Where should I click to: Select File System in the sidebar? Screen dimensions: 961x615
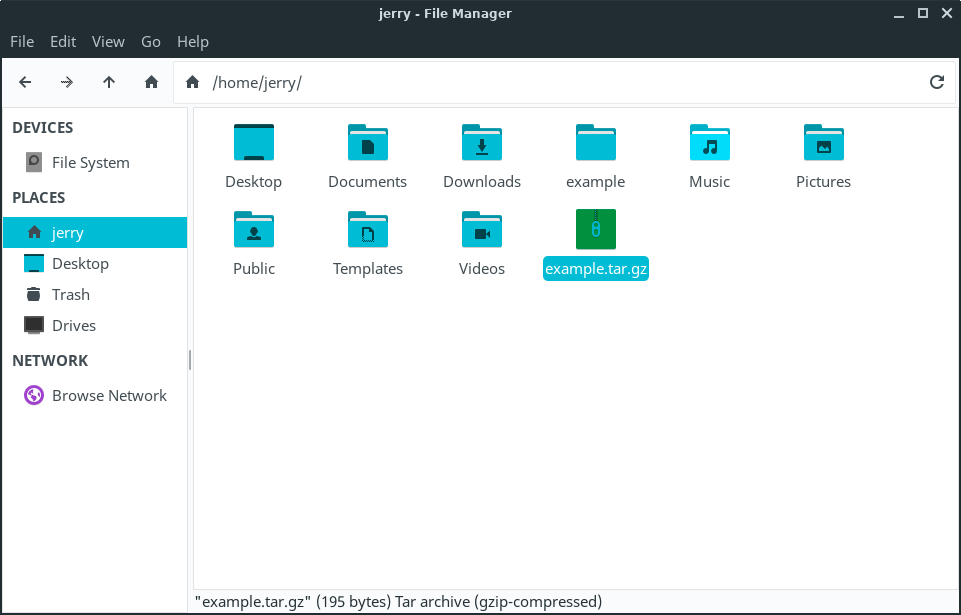click(x=90, y=162)
